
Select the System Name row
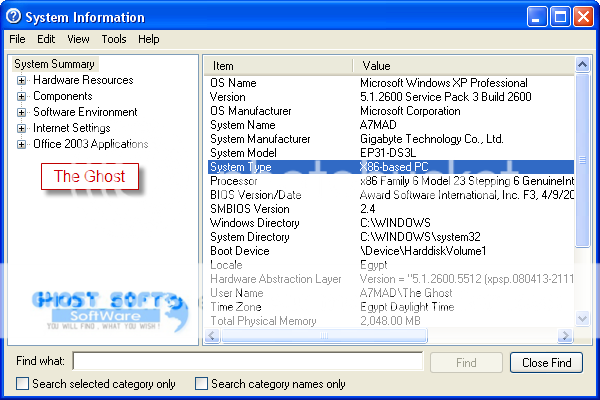[x=391, y=125]
